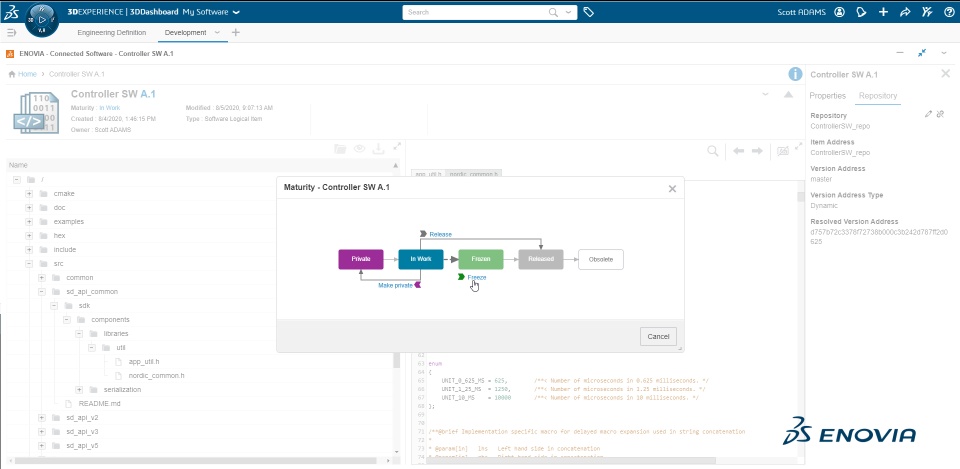This screenshot has width=960, height=469.
Task: Open the help question mark icon
Action: click(948, 12)
